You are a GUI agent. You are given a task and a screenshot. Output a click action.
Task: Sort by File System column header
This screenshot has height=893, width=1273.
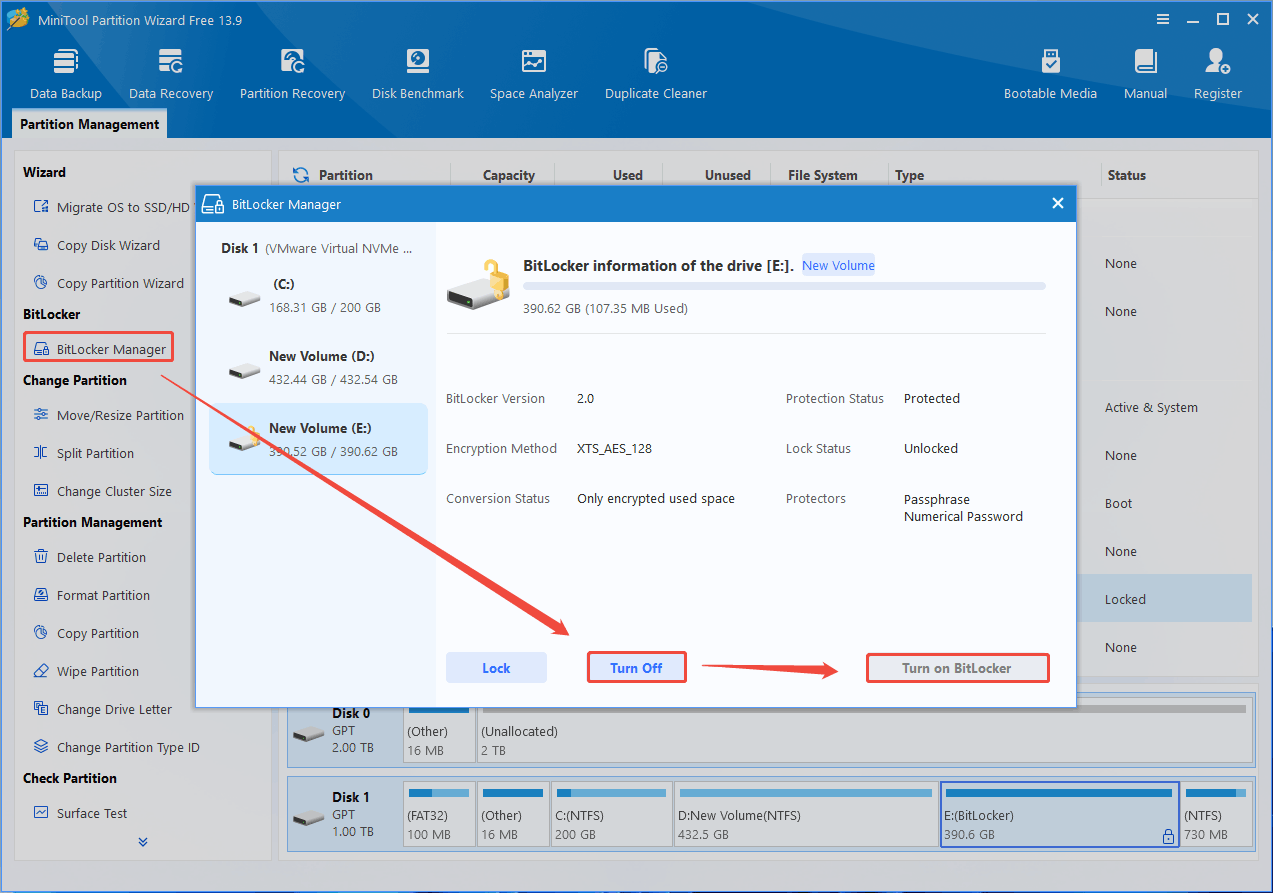(x=822, y=175)
